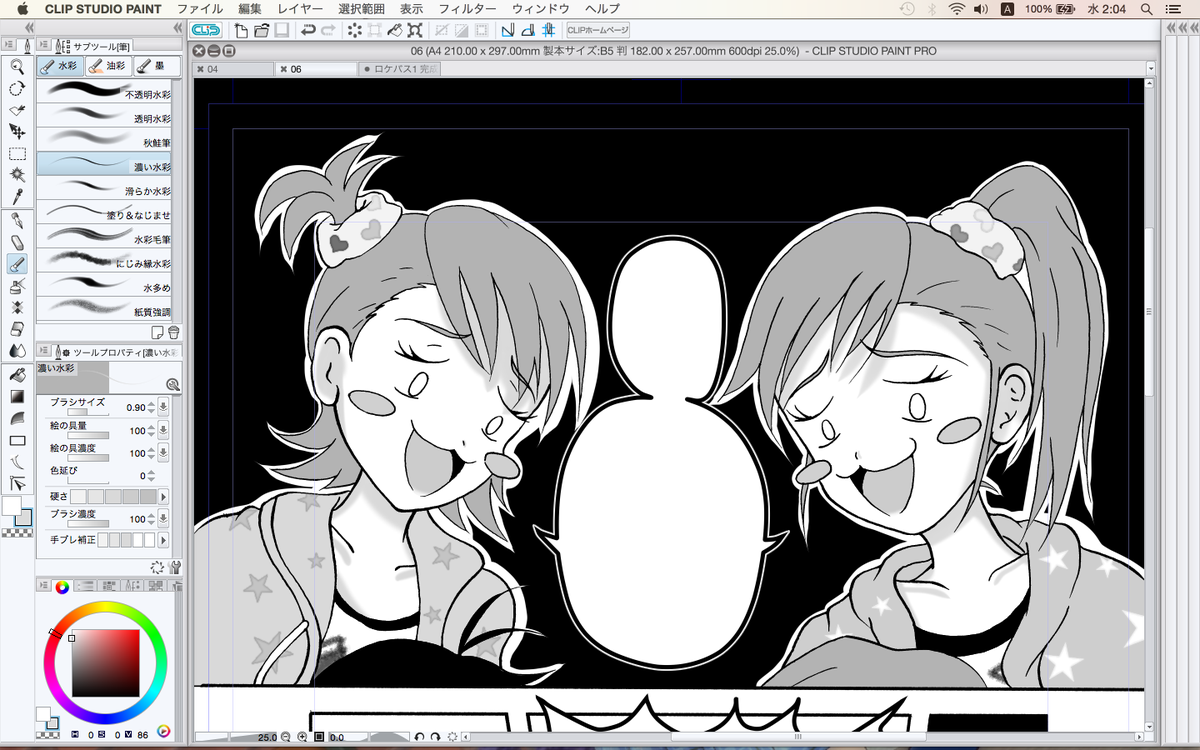
Task: Select the 油彩 sub tool group tab
Action: (107, 66)
